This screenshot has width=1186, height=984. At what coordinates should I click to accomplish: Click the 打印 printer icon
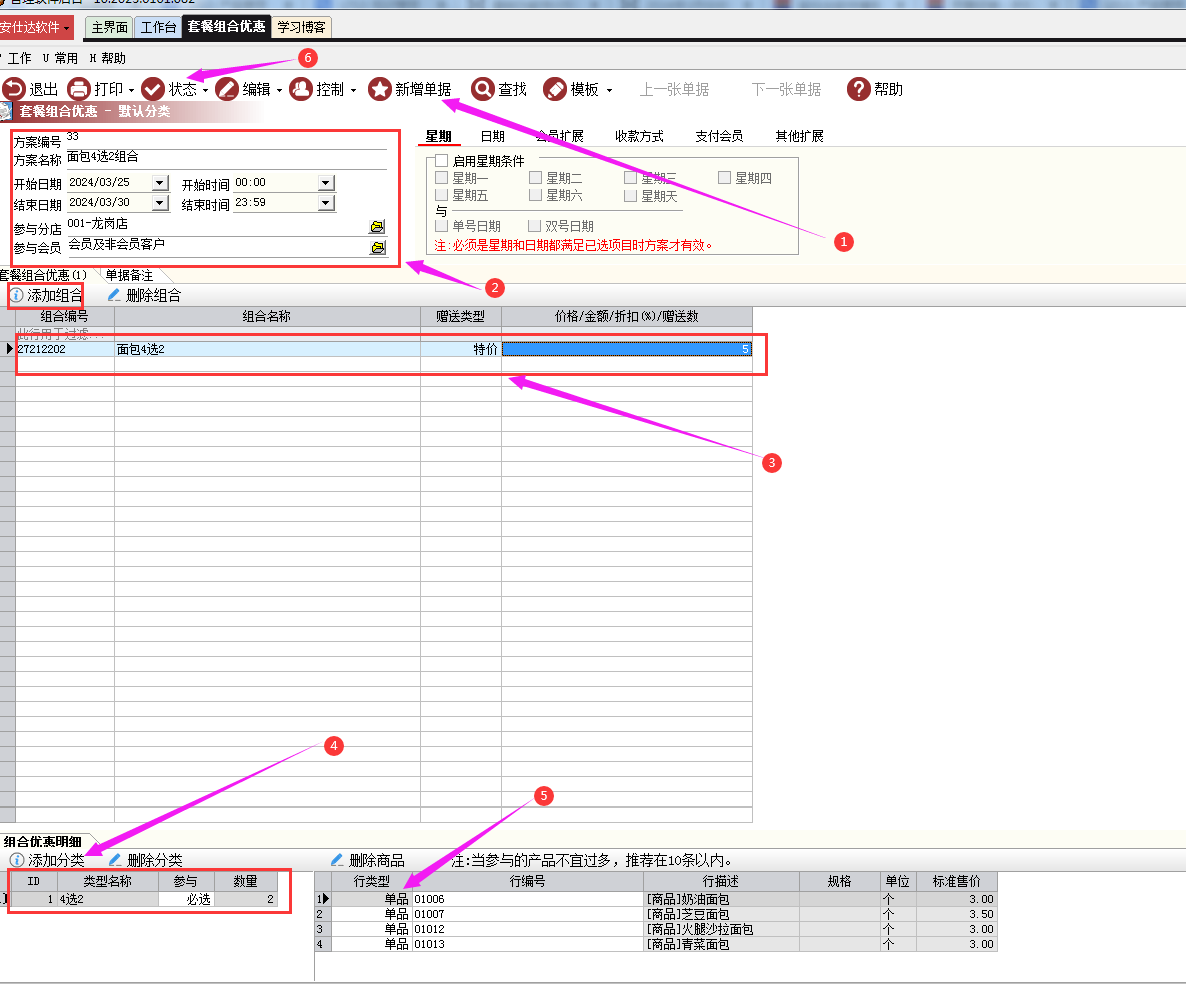pyautogui.click(x=79, y=89)
